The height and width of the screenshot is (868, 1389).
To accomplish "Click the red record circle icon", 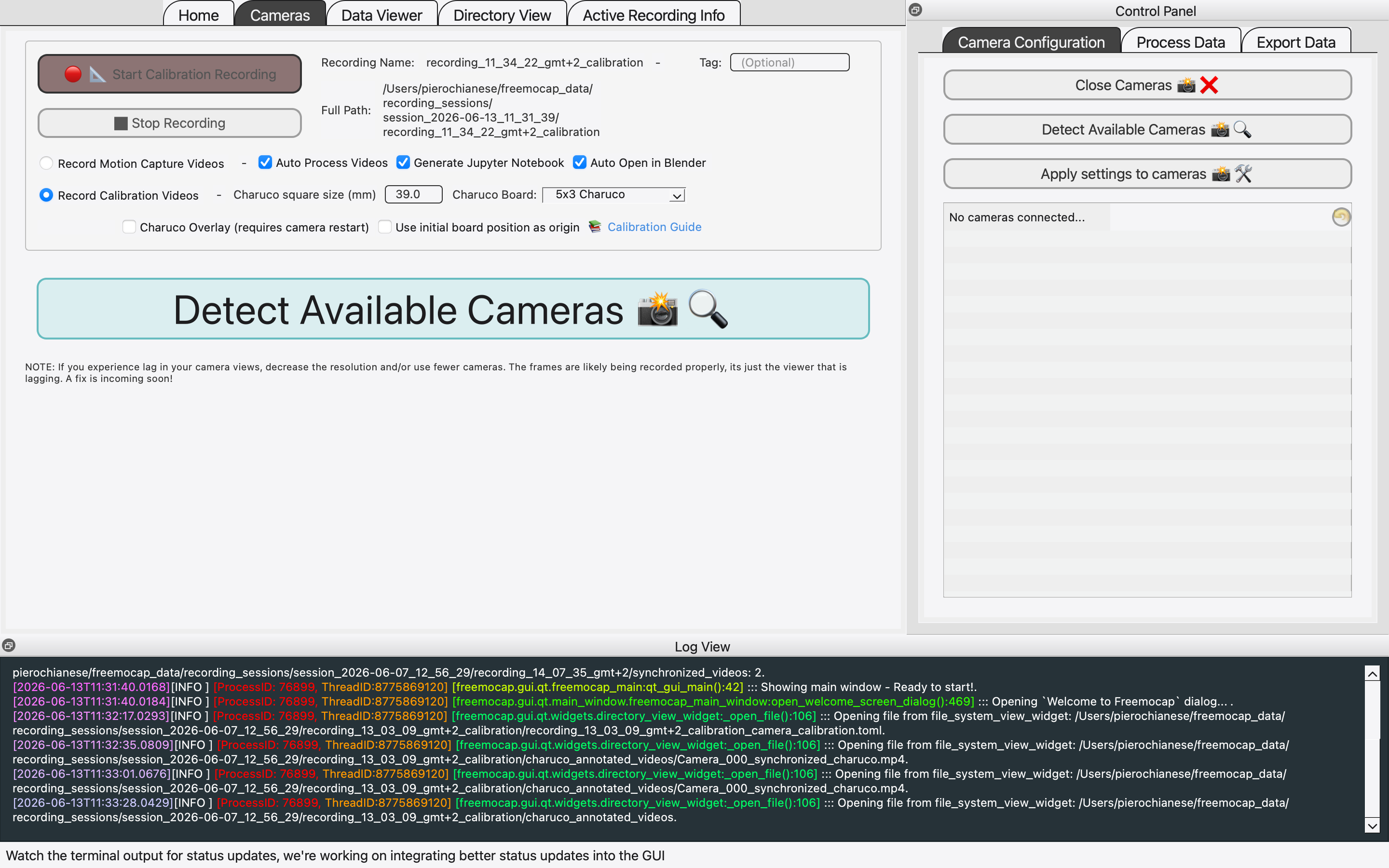I will click(73, 74).
